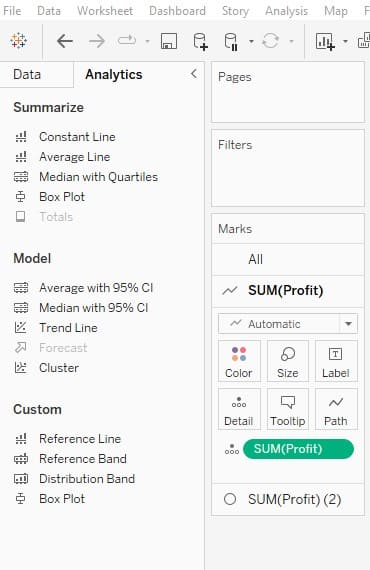Switch to the Data tab
Viewport: 370px width, 570px height.
[x=27, y=75]
